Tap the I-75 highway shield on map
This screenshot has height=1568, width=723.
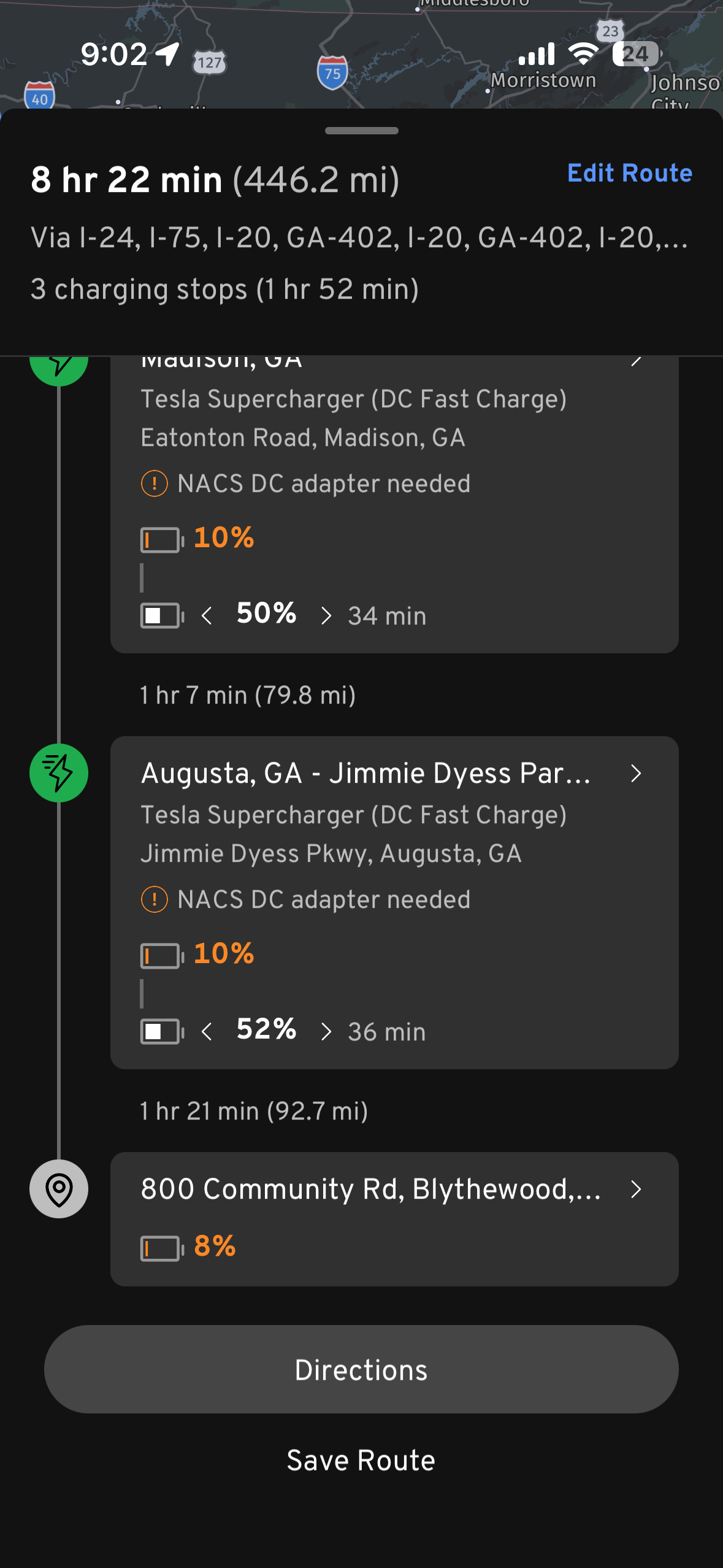tap(332, 72)
